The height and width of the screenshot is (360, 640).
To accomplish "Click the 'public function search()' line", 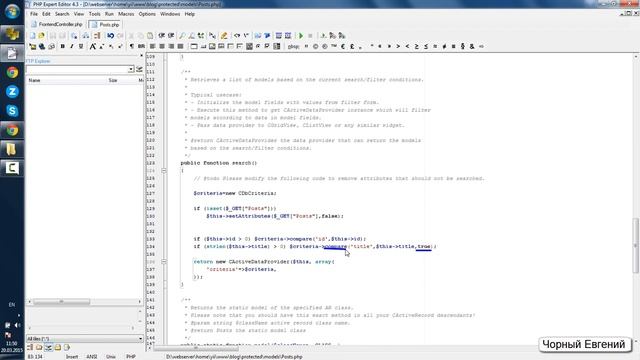I will click(x=218, y=163).
